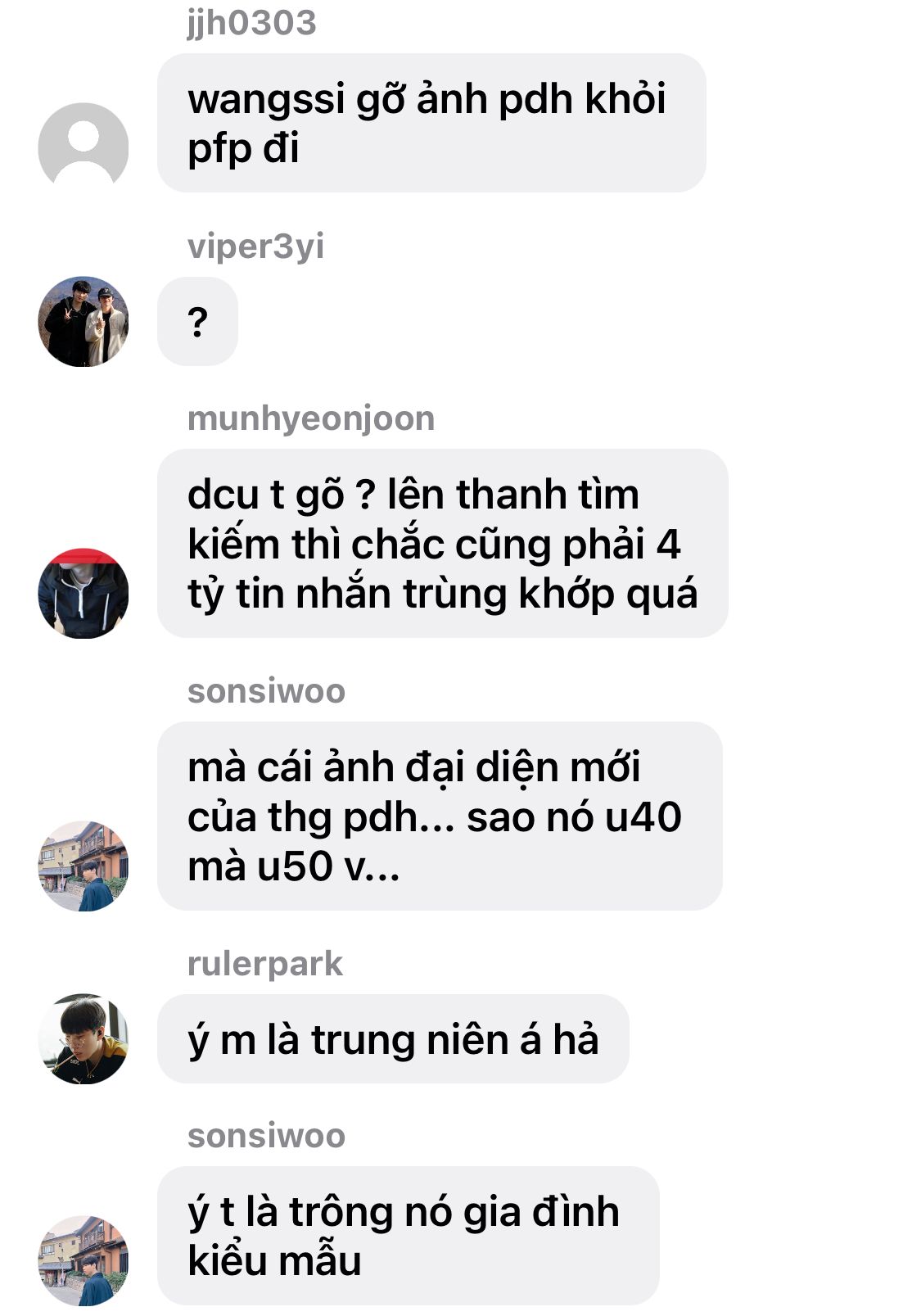Viewport: 921px width, 1316px height.
Task: Tap the 'ý t là trông nó' message
Action: [x=409, y=1236]
